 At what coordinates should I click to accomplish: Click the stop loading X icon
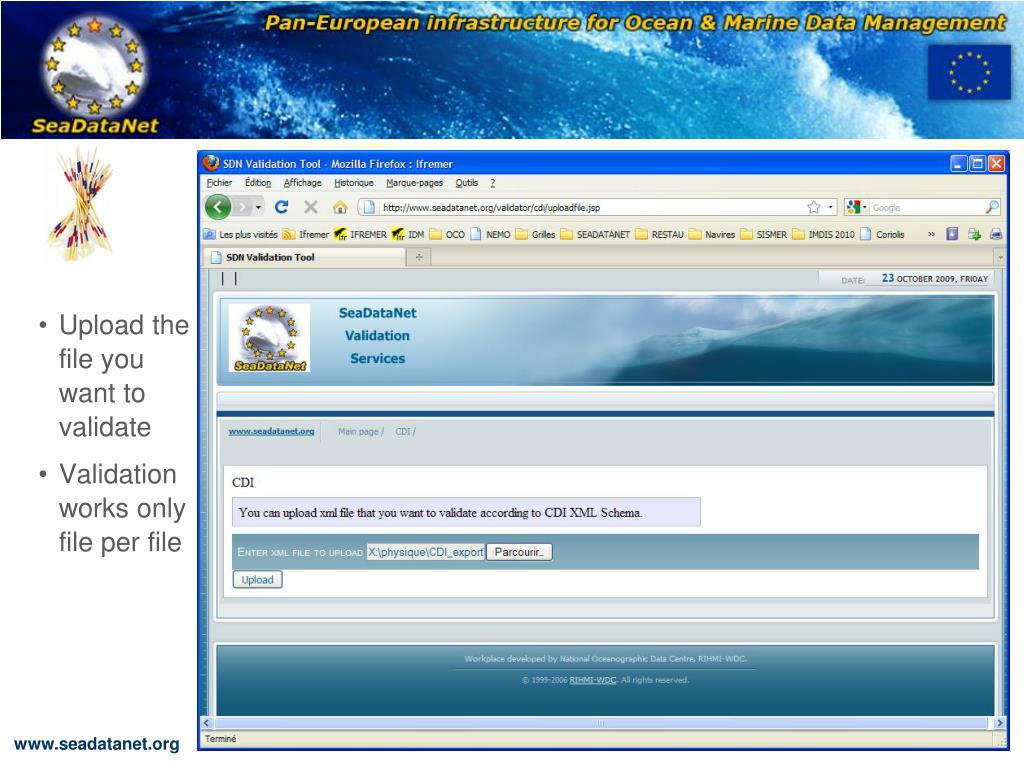[311, 207]
